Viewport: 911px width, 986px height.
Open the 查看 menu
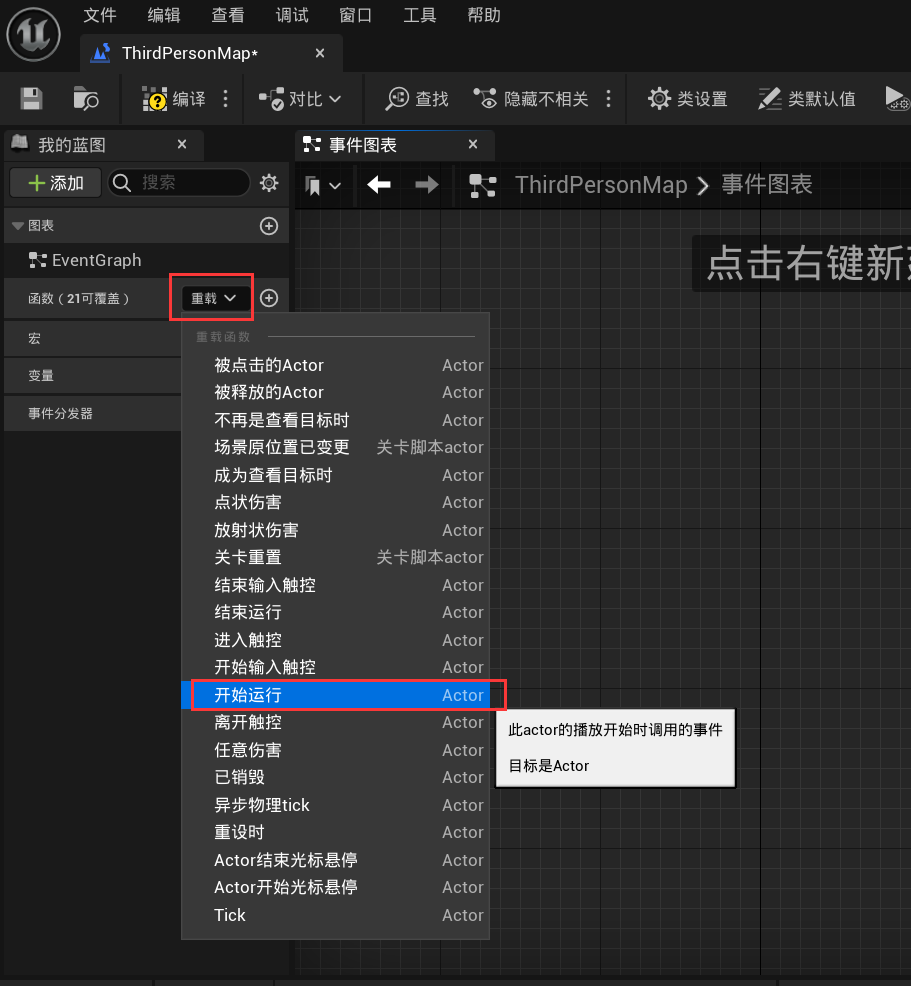228,15
